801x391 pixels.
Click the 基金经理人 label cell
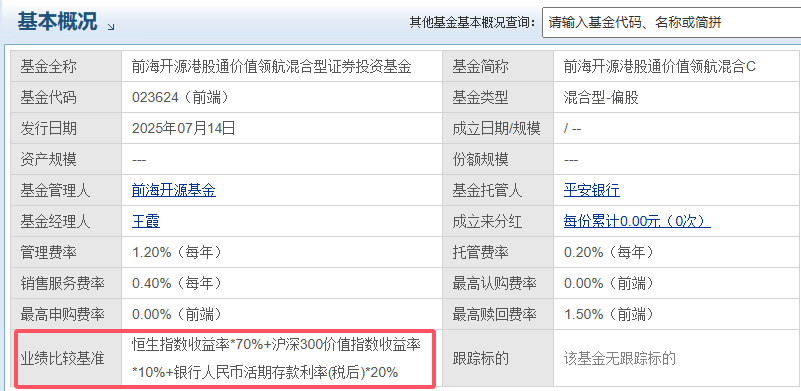coord(66,221)
